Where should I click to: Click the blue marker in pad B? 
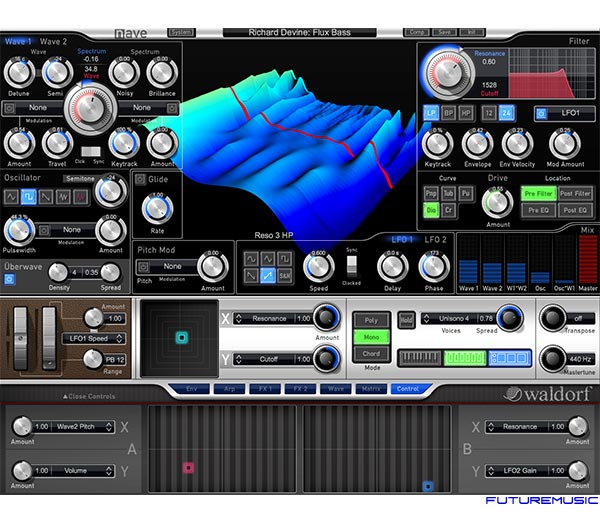click(428, 486)
